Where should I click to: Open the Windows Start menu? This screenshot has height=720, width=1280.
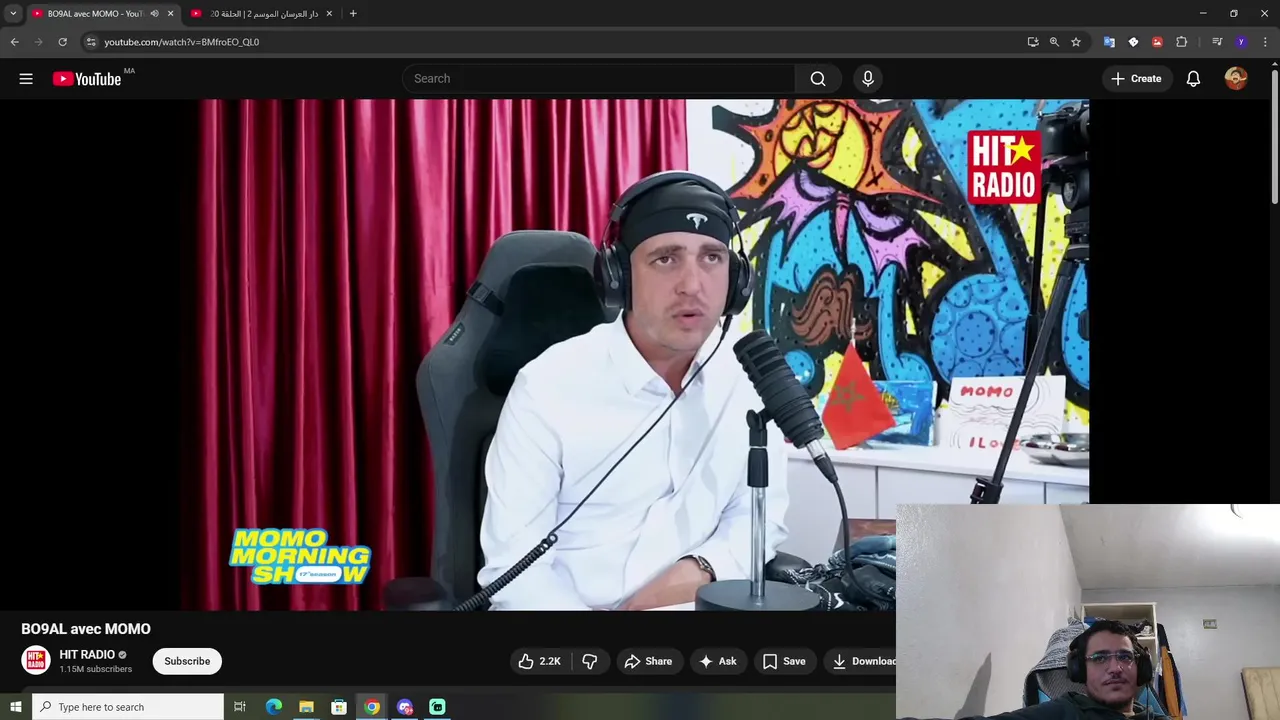[x=15, y=707]
